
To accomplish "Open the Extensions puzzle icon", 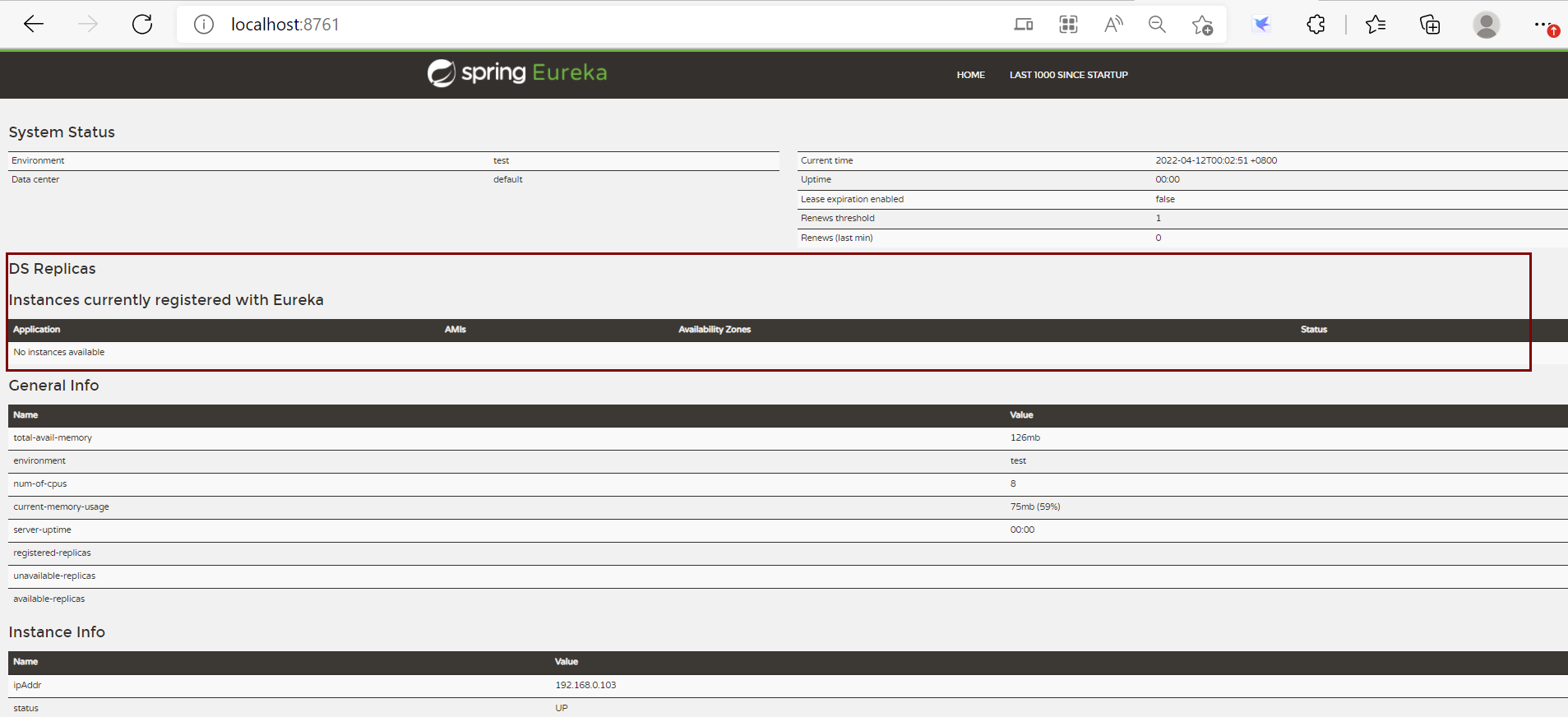I will [1316, 25].
